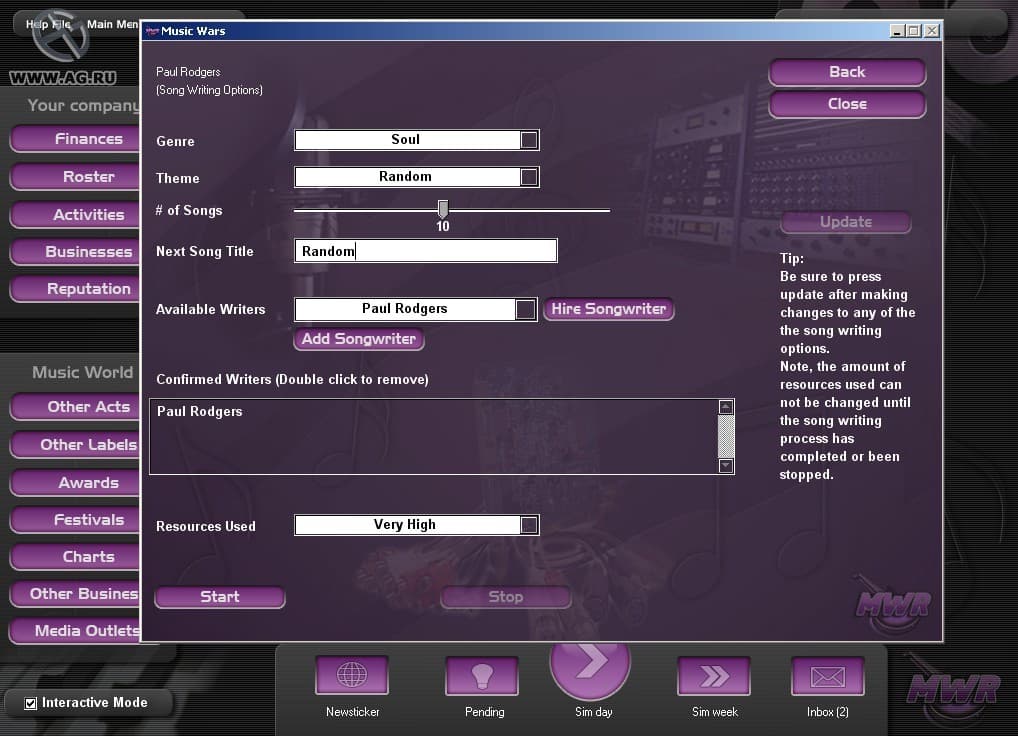Open the Festivals section
The width and height of the screenshot is (1018, 736).
coord(77,520)
